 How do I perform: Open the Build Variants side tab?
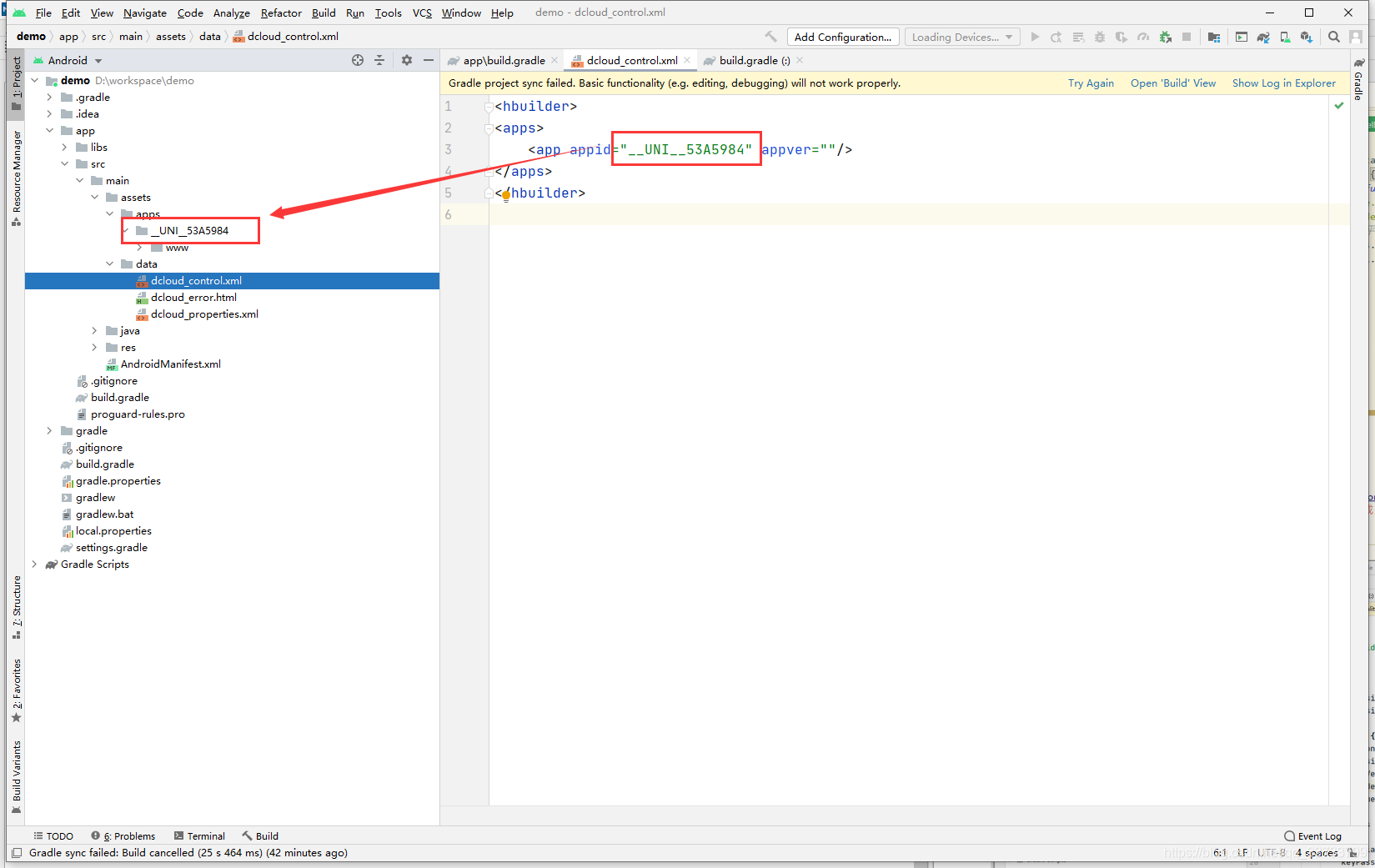(16, 777)
